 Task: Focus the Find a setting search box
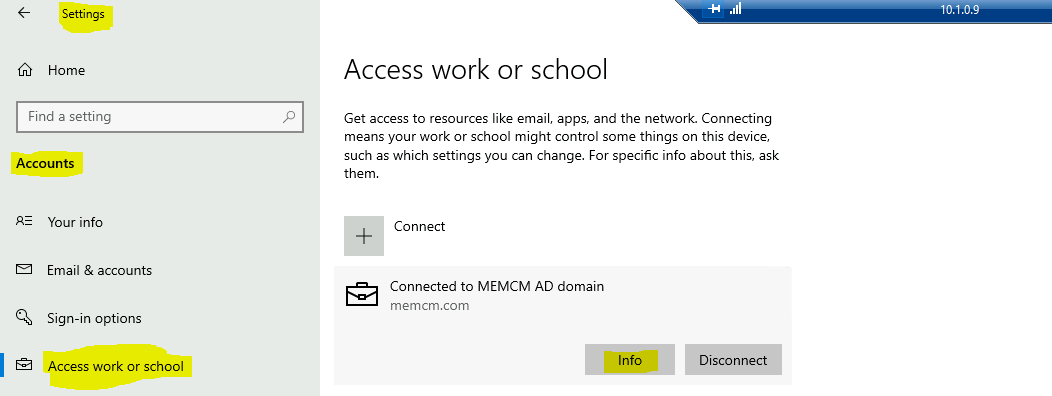pos(160,117)
